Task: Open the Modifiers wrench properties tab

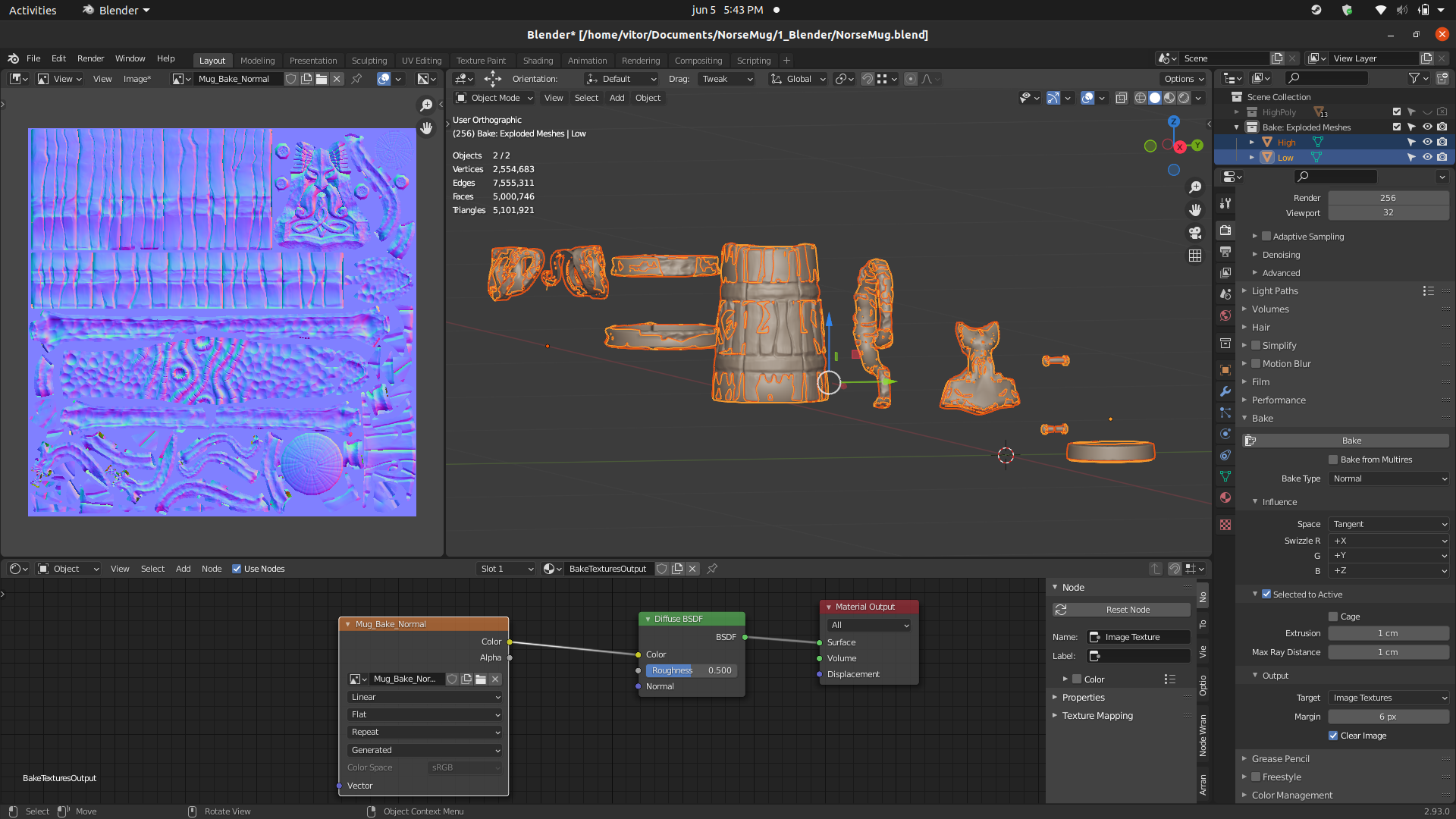Action: click(x=1225, y=391)
